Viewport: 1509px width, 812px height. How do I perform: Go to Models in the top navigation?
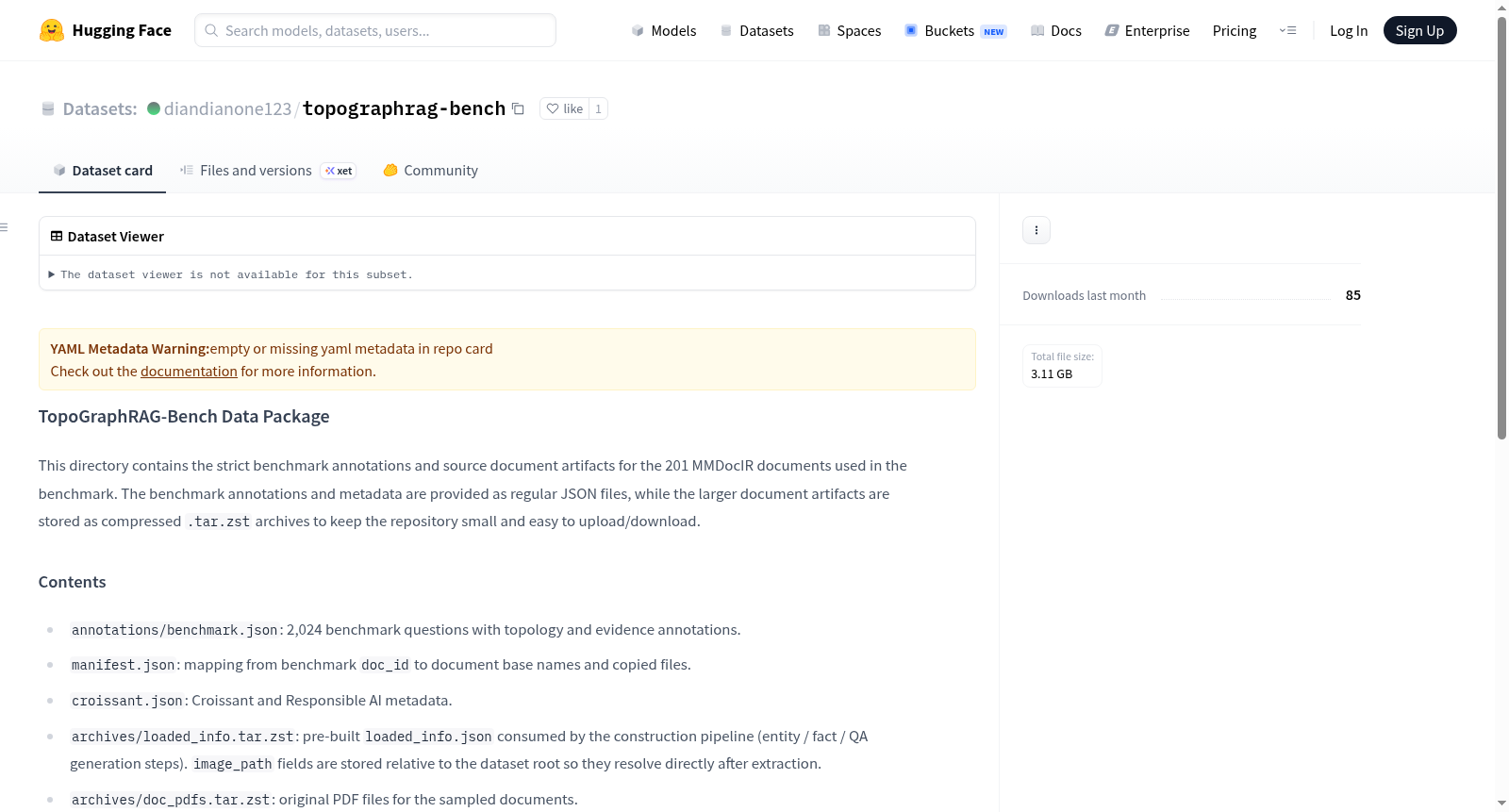click(x=664, y=30)
